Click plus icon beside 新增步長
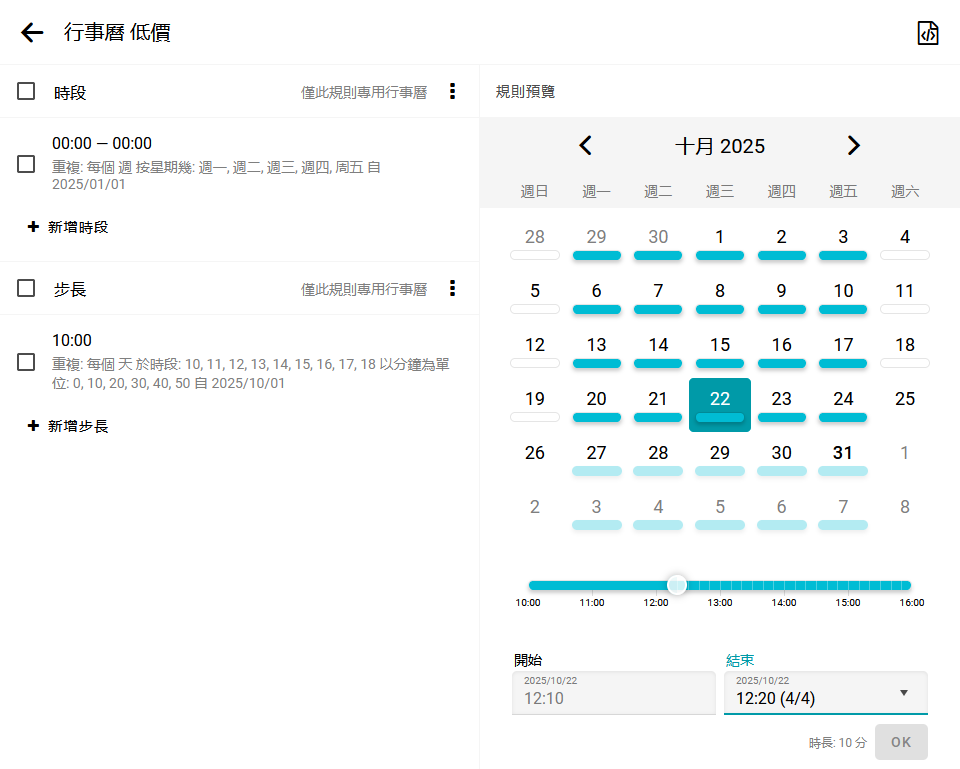The width and height of the screenshot is (960, 769). point(33,426)
